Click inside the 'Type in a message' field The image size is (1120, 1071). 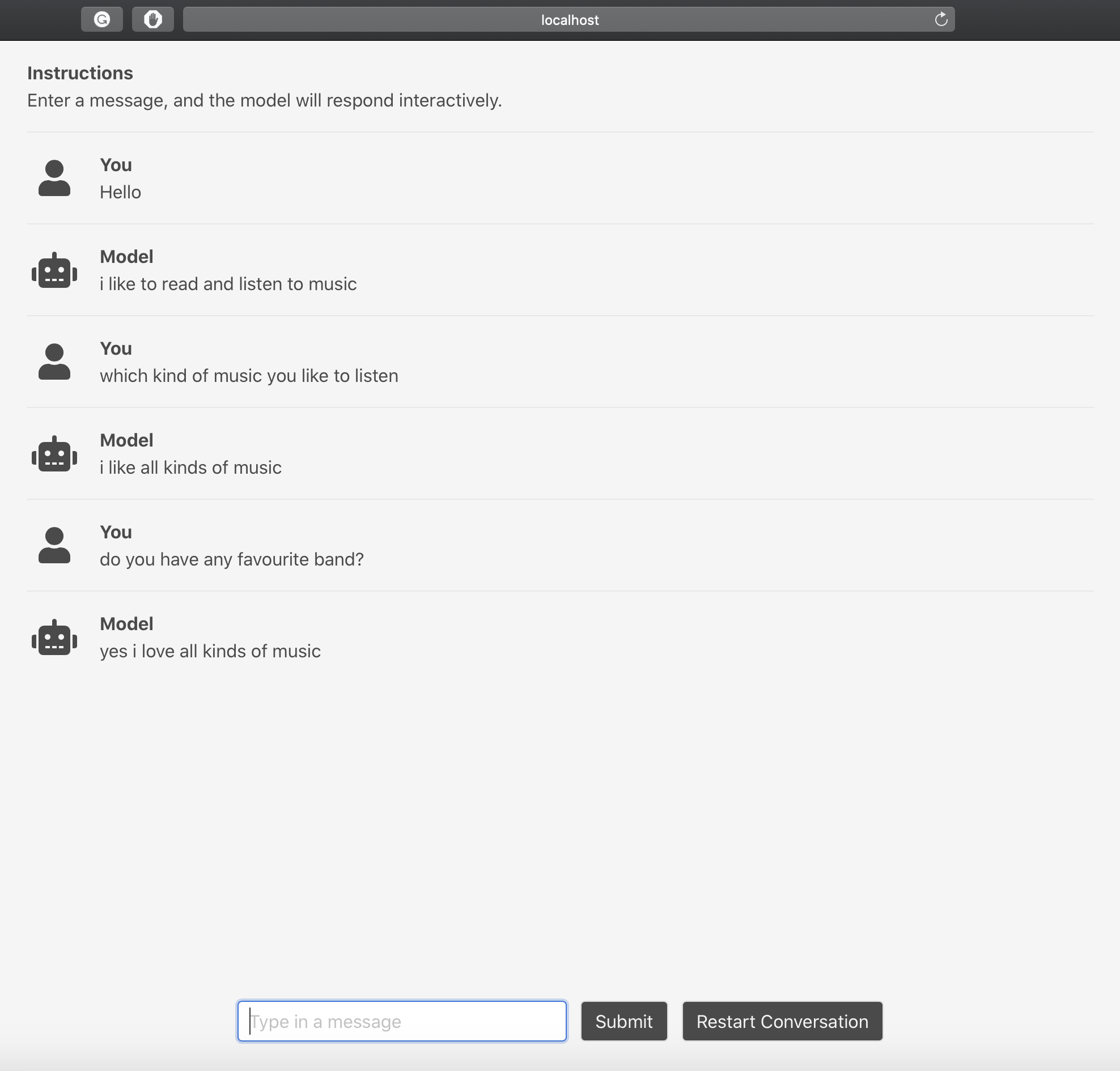[401, 1021]
